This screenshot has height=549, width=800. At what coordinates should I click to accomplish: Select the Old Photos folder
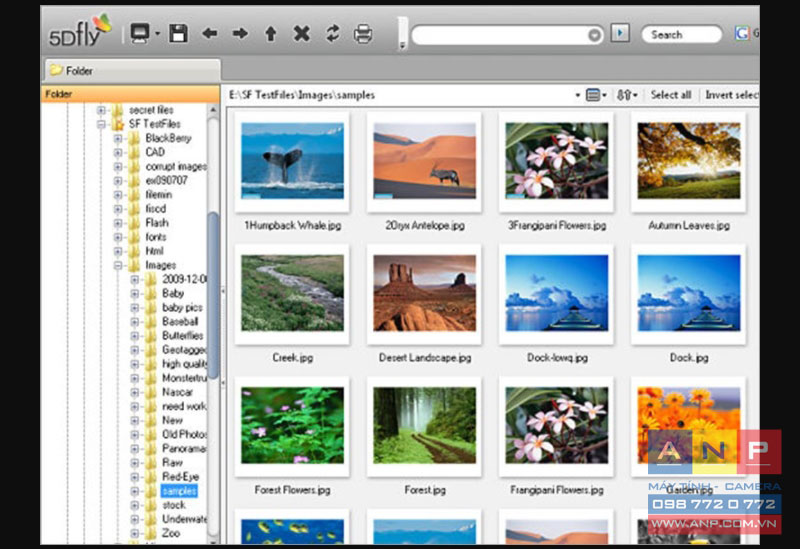[x=184, y=434]
